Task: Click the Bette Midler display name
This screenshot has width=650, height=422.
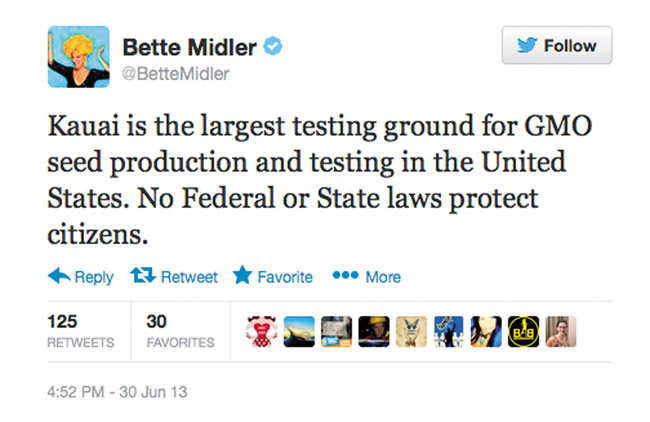Action: coord(189,47)
